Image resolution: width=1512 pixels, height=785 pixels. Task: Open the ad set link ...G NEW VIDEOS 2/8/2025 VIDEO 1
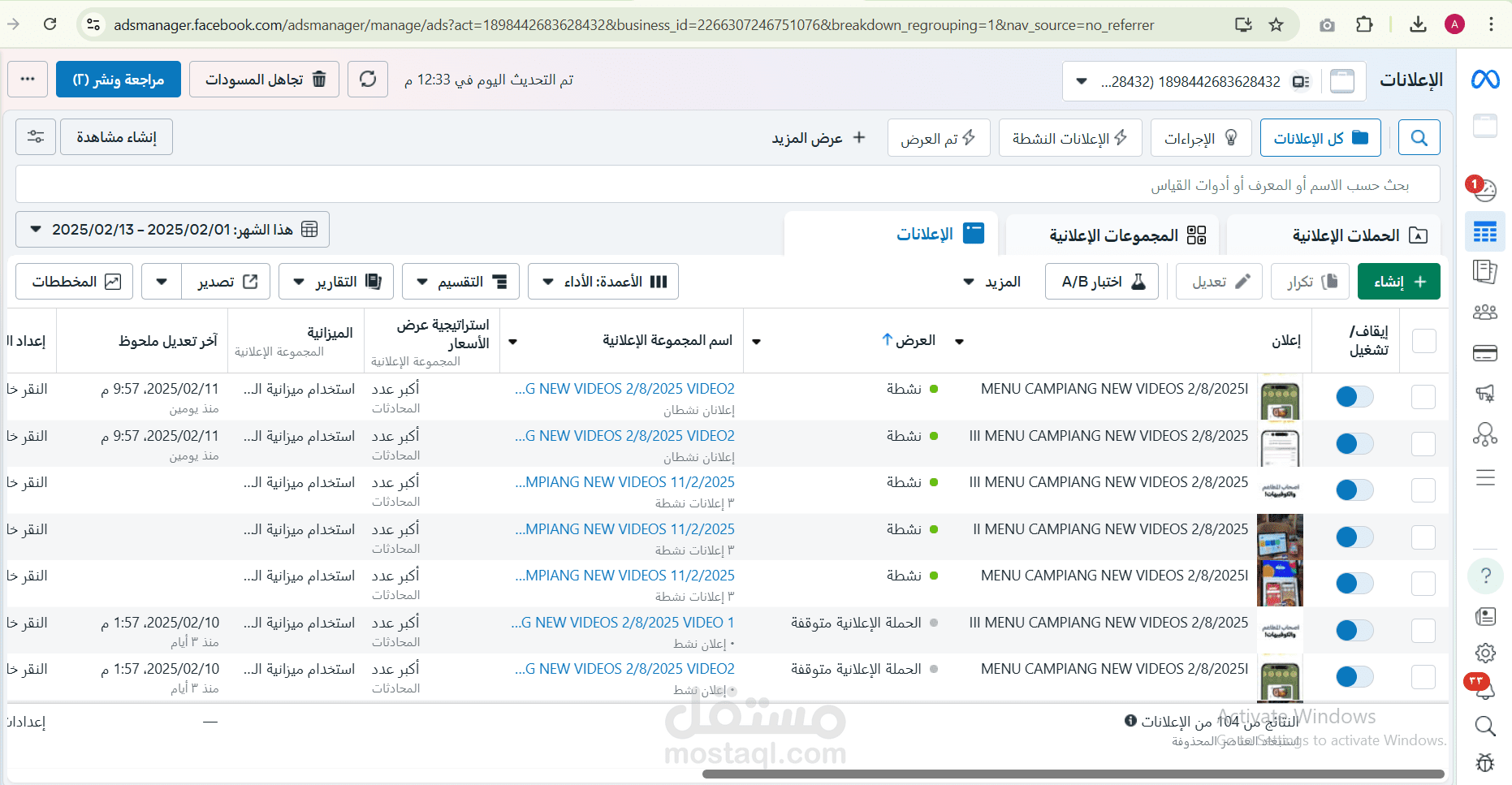(623, 623)
